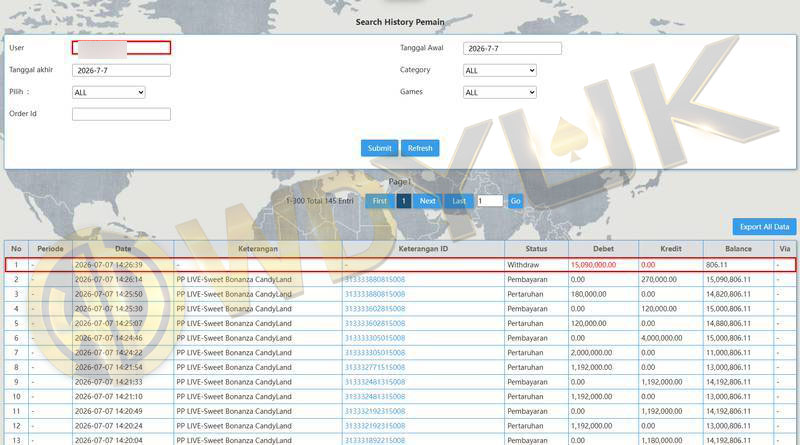800x445 pixels.
Task: Open the Keterangan ID link in row 9
Action: click(375, 382)
